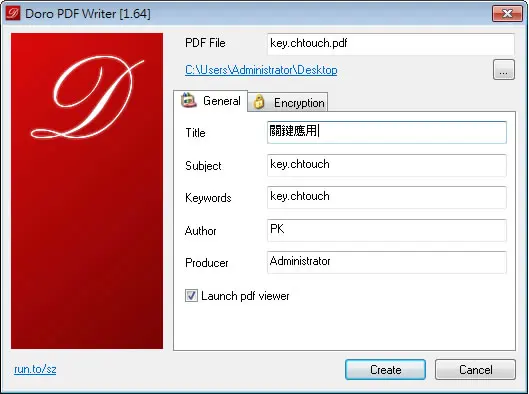Click the padlock icon on Encryption tab
This screenshot has width=529, height=394.
point(259,102)
